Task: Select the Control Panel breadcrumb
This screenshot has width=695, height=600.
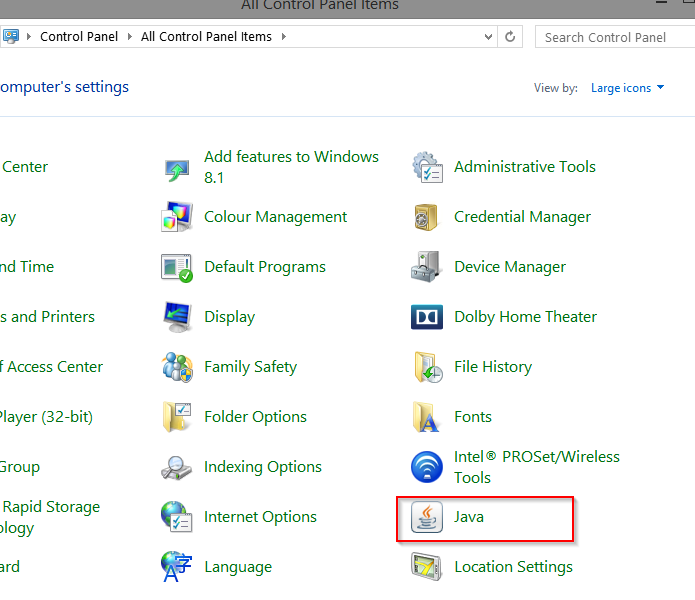Action: click(x=78, y=37)
